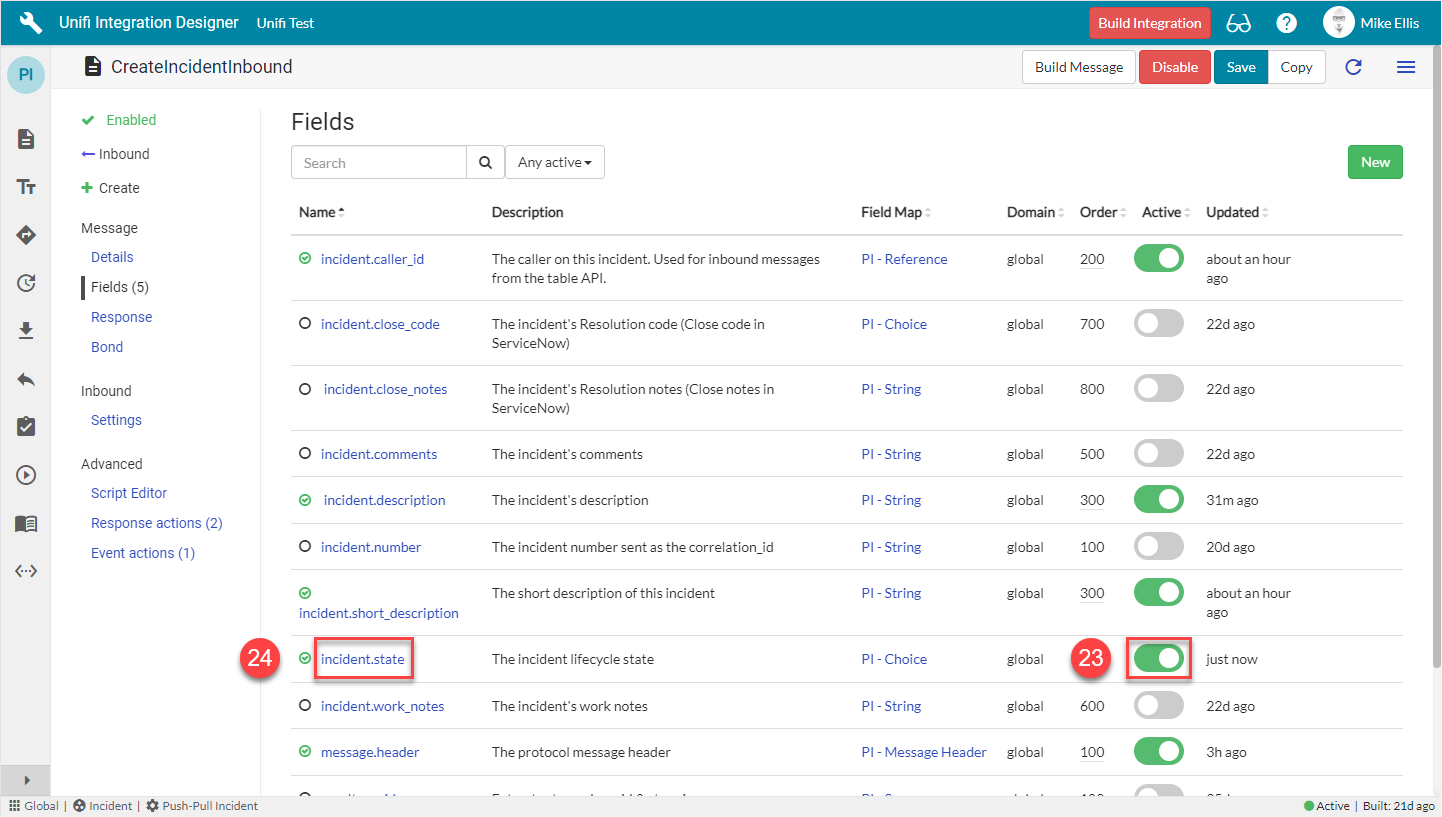The width and height of the screenshot is (1442, 817).
Task: Open the incident.state field link
Action: 363,659
